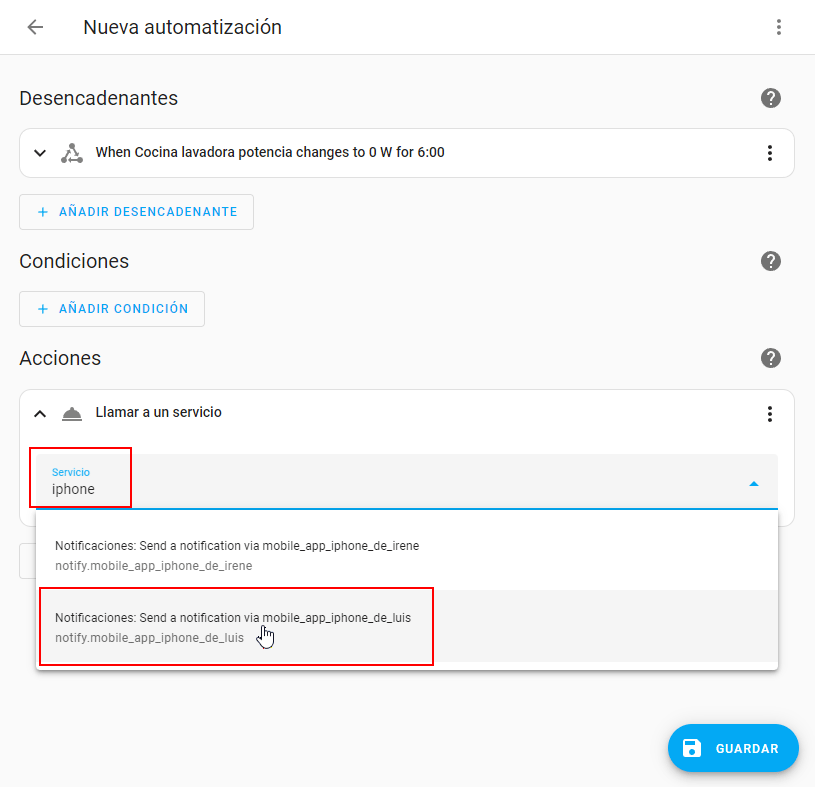815x787 pixels.
Task: Click the trigger description text about lavadora potencia
Action: click(x=270, y=153)
